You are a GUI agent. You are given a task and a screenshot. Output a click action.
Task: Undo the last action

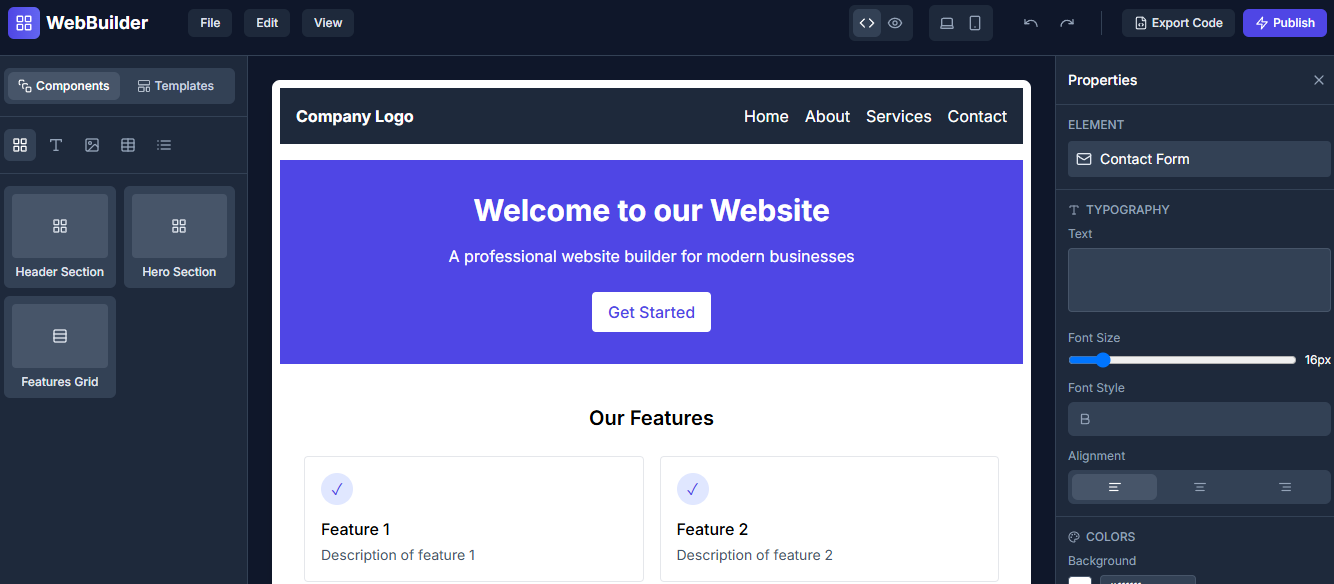1031,23
